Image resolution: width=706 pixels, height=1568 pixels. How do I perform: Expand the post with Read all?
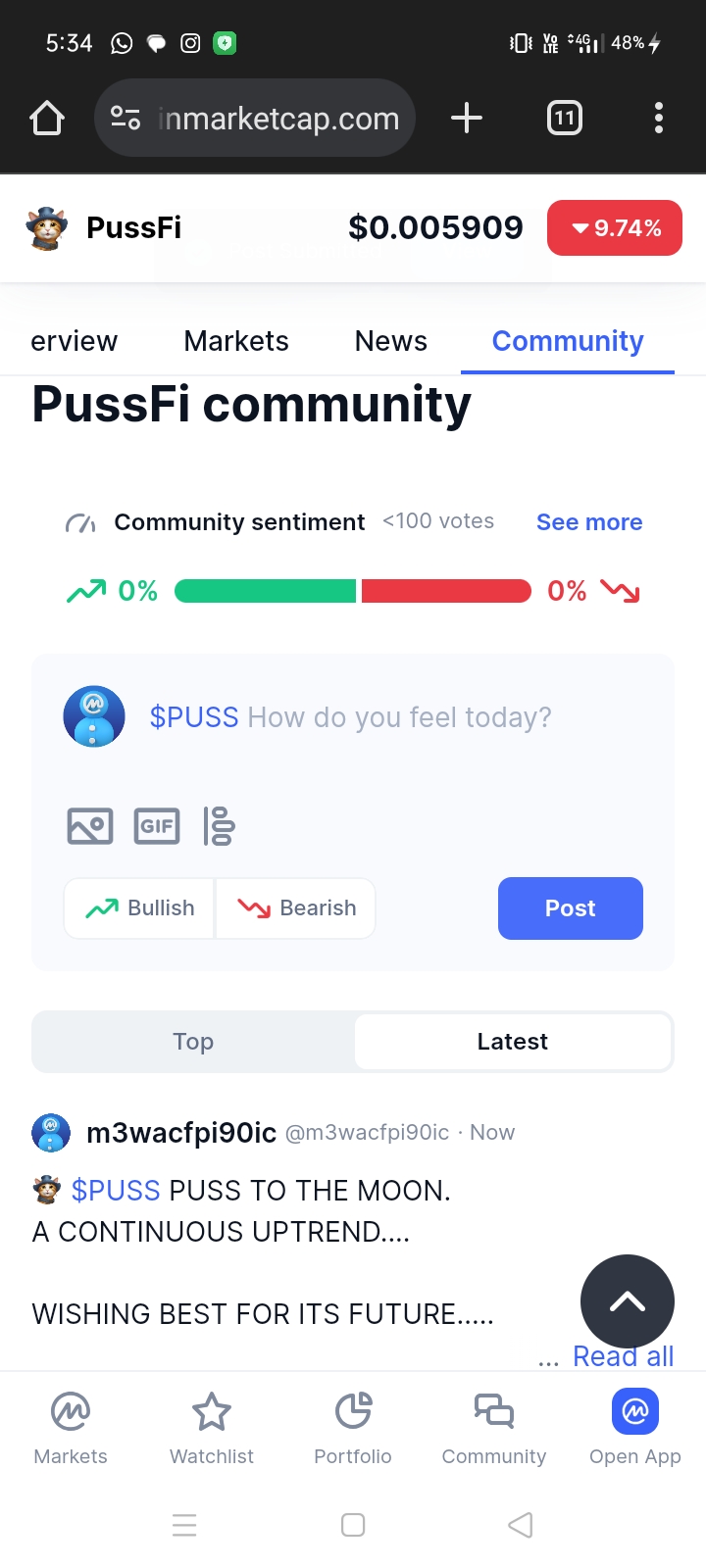623,1357
